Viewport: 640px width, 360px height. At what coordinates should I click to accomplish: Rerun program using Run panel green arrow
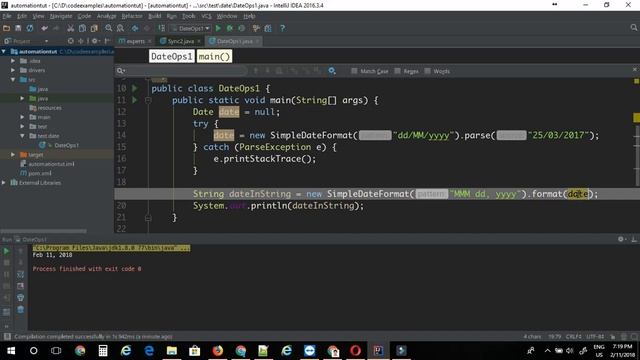6,251
